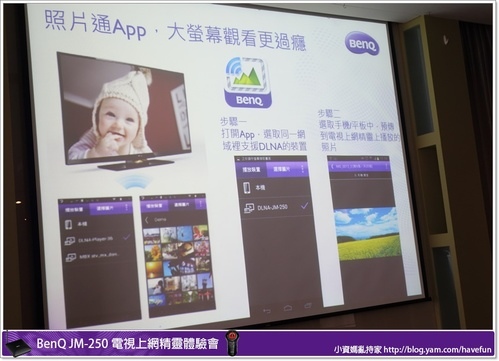Open overflow menu on landscape photo phone header
The height and width of the screenshot is (361, 499).
pyautogui.click(x=386, y=165)
